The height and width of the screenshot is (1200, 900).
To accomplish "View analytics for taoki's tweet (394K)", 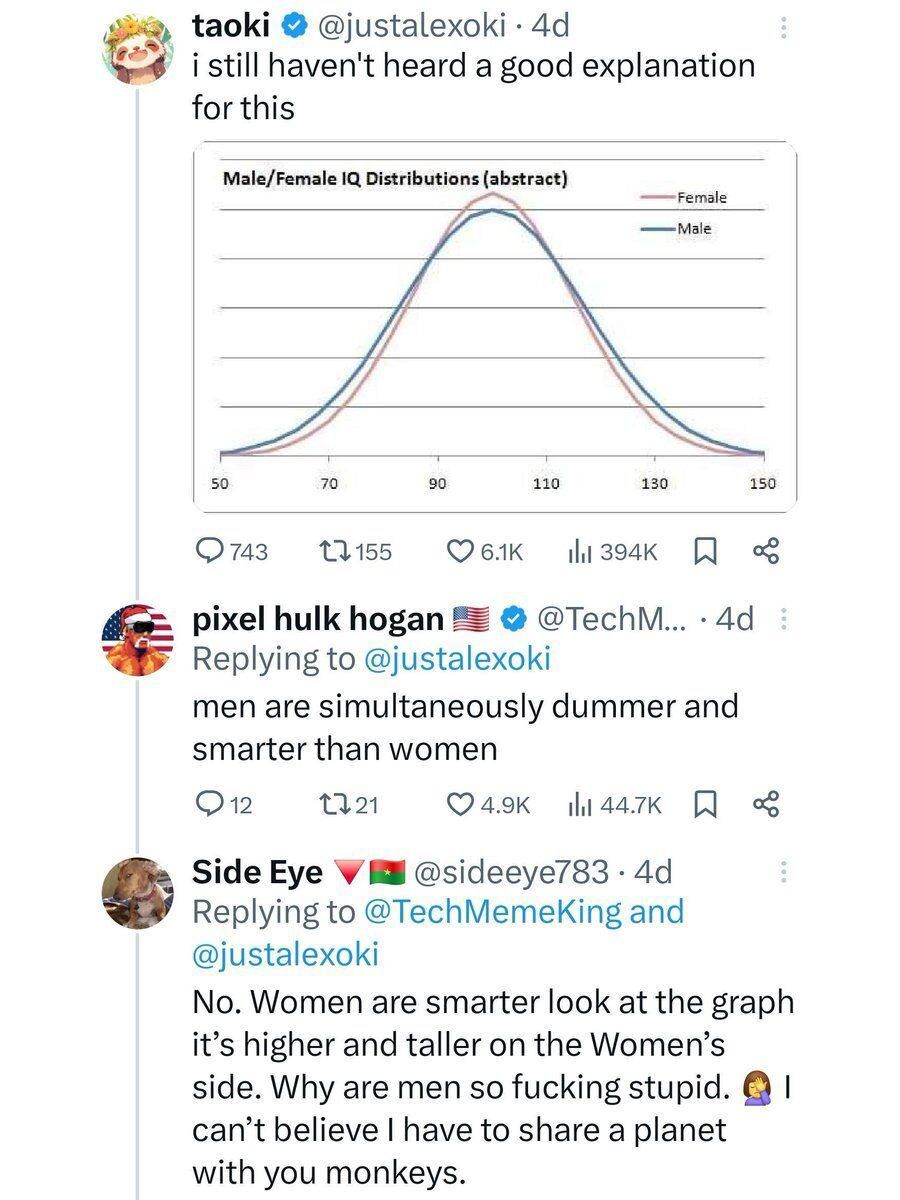I will 613,551.
